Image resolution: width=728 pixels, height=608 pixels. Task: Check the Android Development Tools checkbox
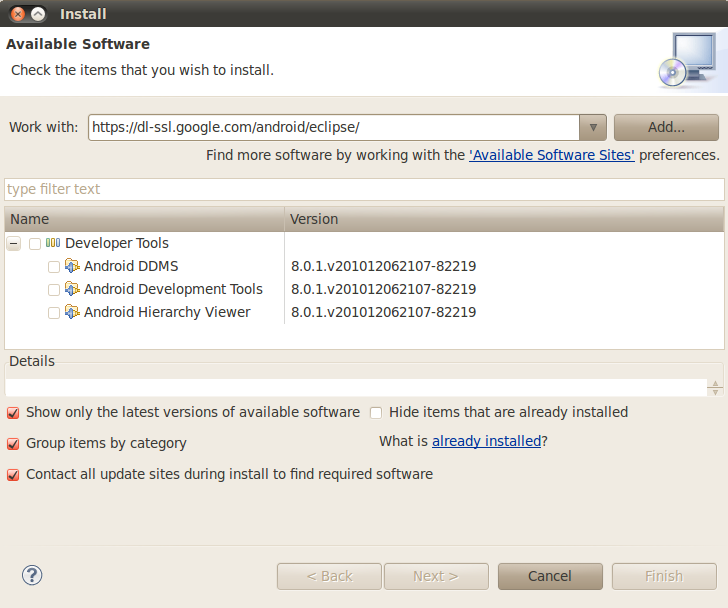(x=54, y=290)
